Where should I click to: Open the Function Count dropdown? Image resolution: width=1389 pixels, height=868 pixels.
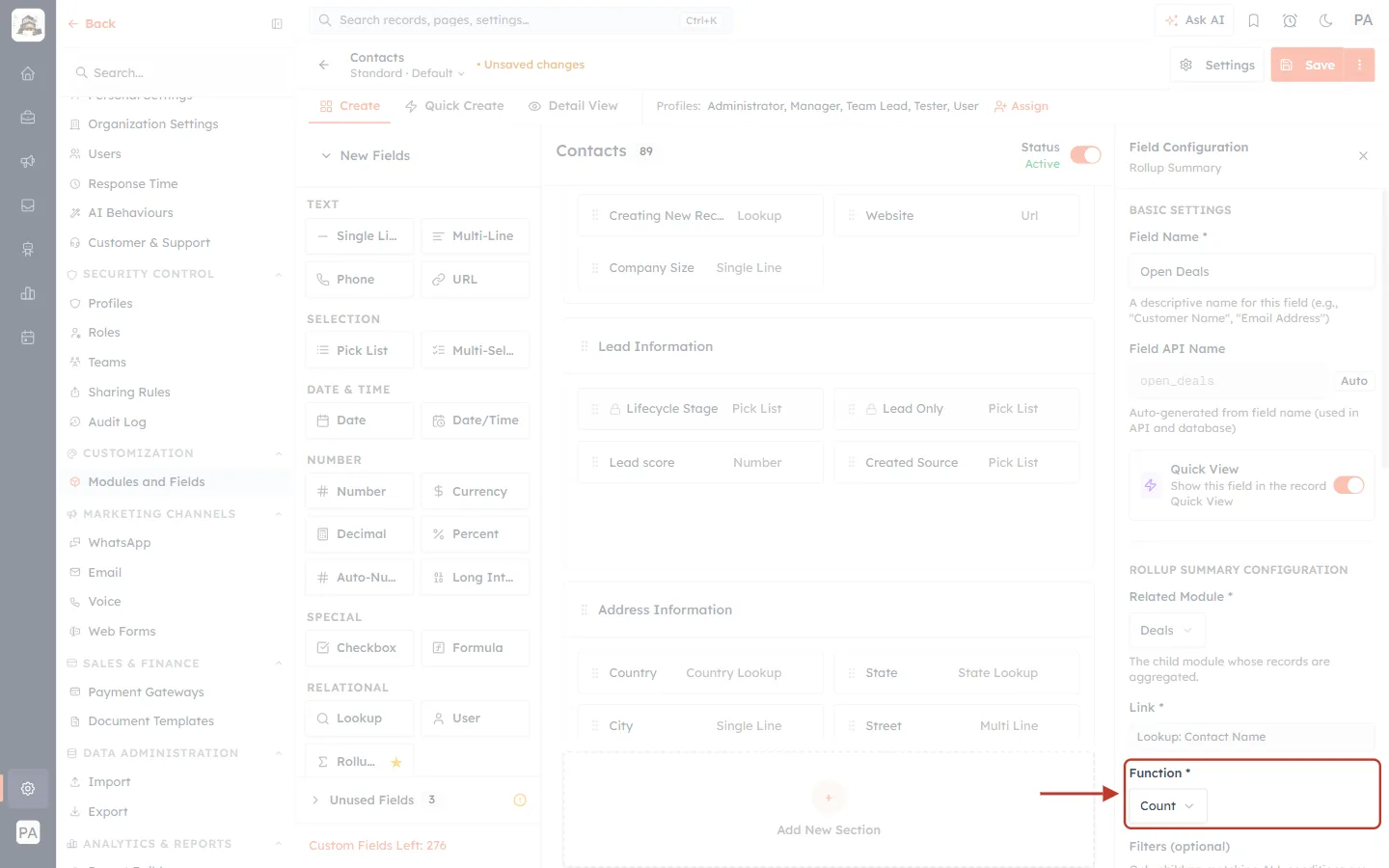click(1167, 806)
